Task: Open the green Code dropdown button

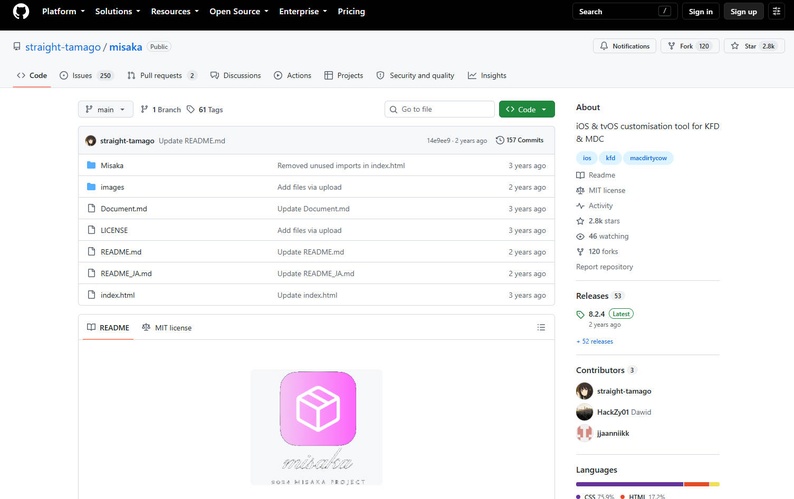Action: (527, 109)
